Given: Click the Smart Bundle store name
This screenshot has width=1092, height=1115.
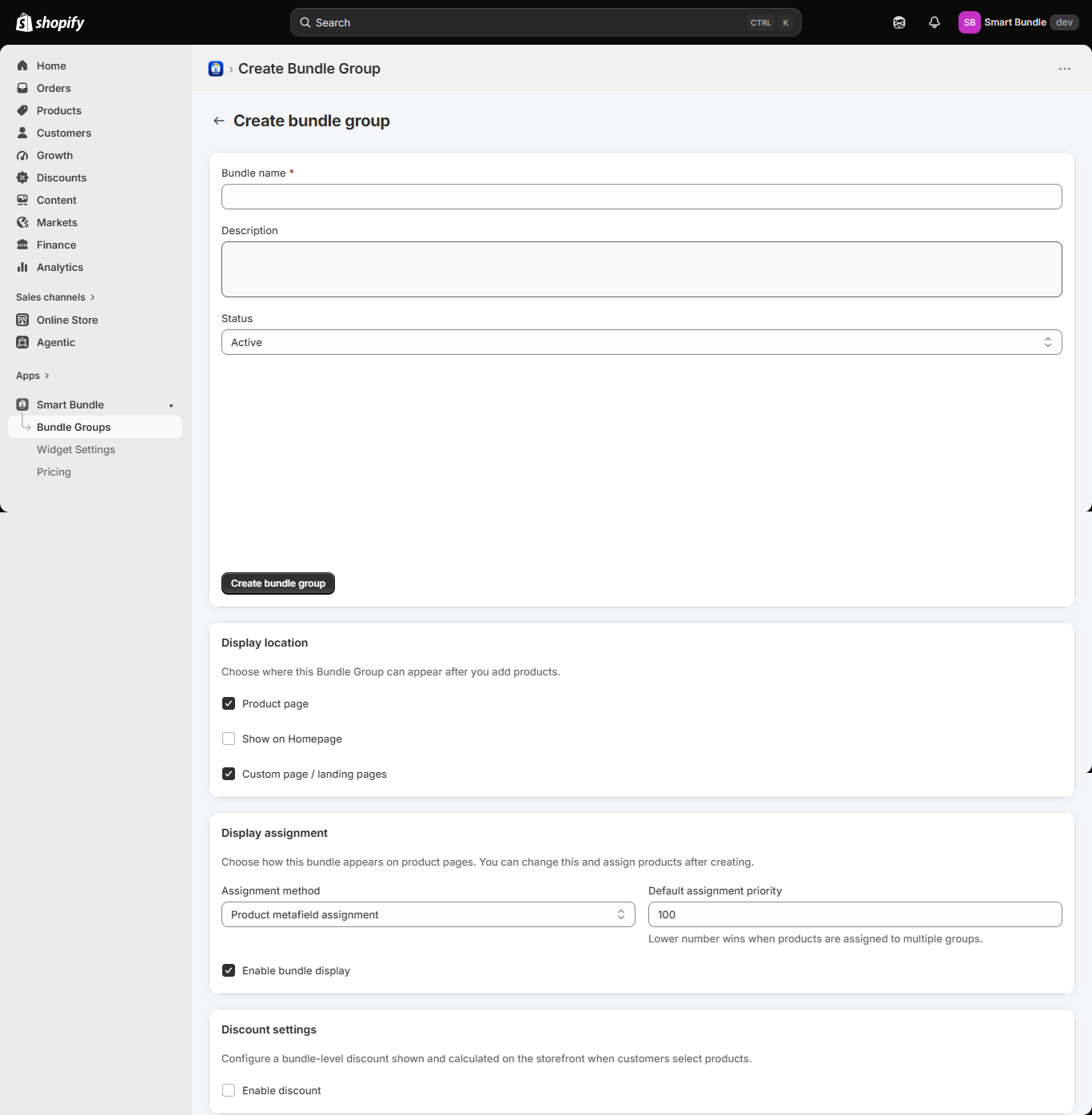Looking at the screenshot, I should (1015, 22).
